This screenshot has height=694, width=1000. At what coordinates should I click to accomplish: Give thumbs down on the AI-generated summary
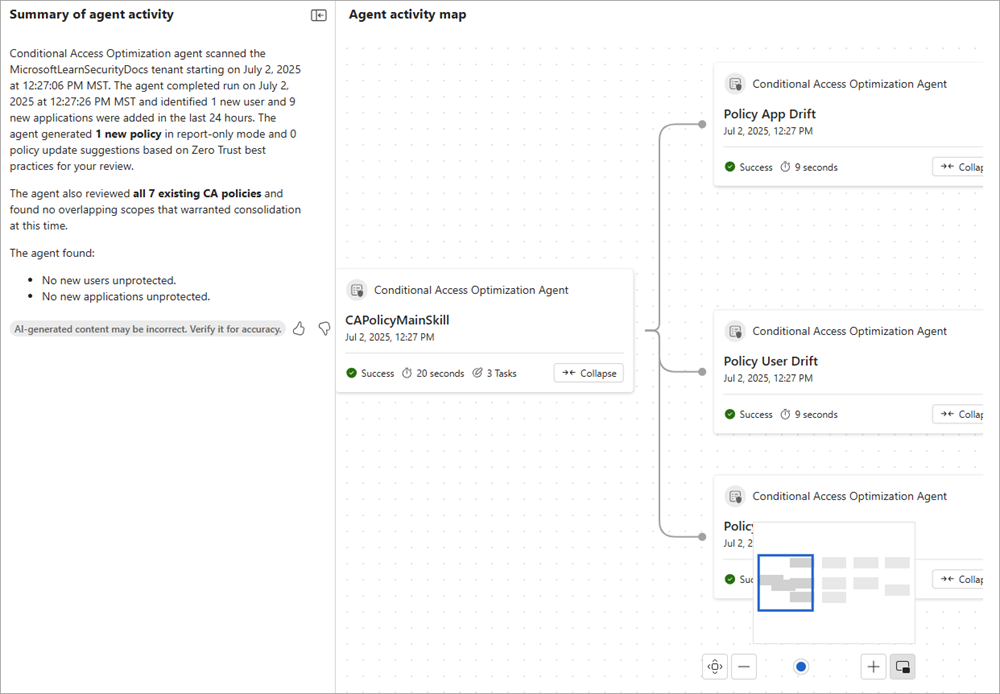click(x=323, y=328)
